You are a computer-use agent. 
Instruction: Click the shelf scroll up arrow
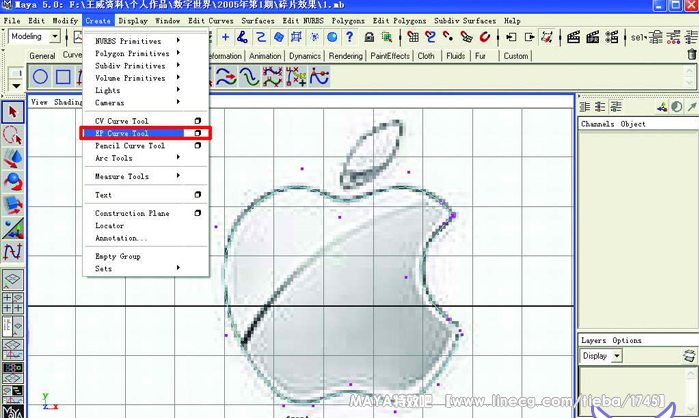[x=690, y=70]
